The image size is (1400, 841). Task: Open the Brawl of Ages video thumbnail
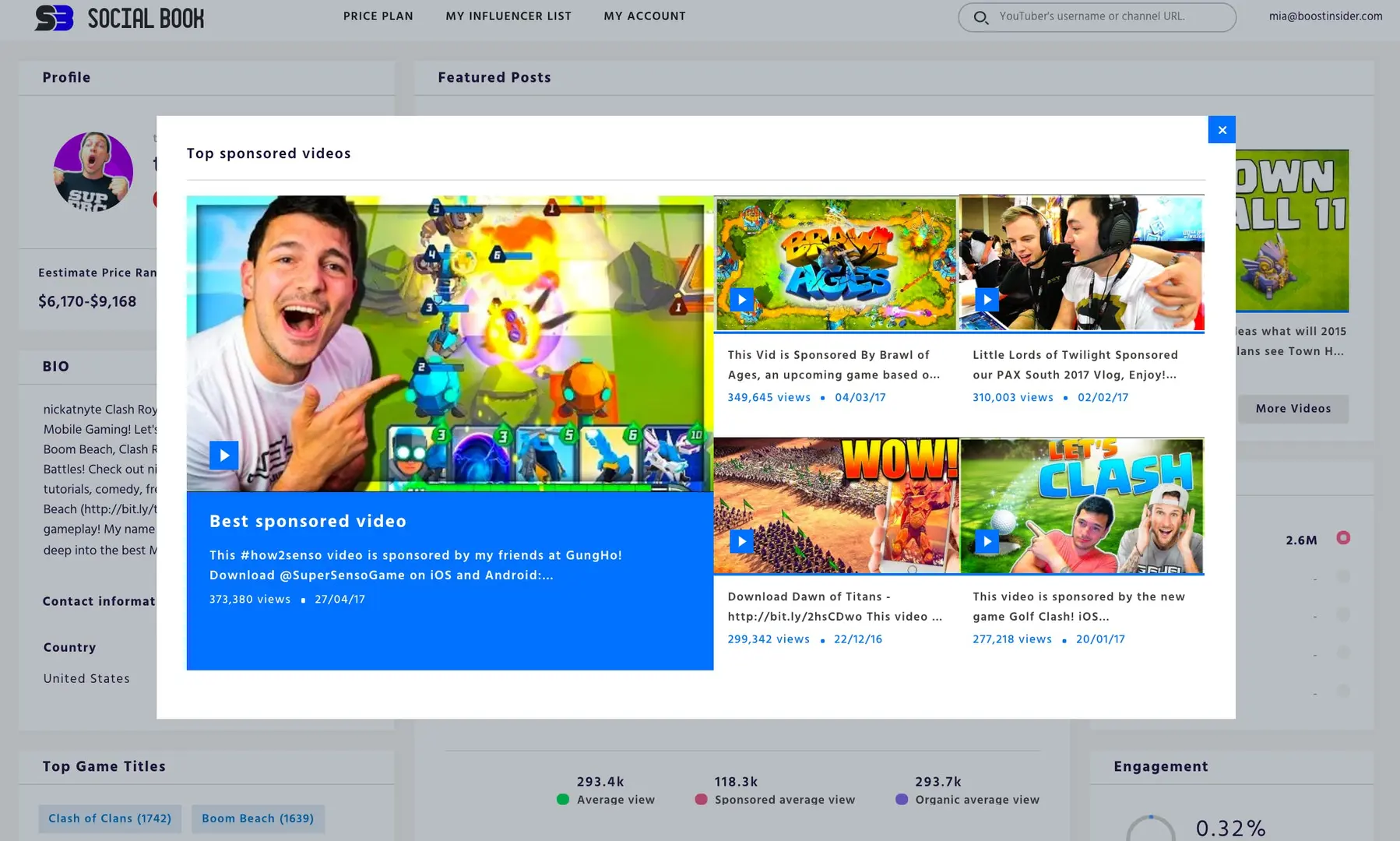[x=836, y=263]
